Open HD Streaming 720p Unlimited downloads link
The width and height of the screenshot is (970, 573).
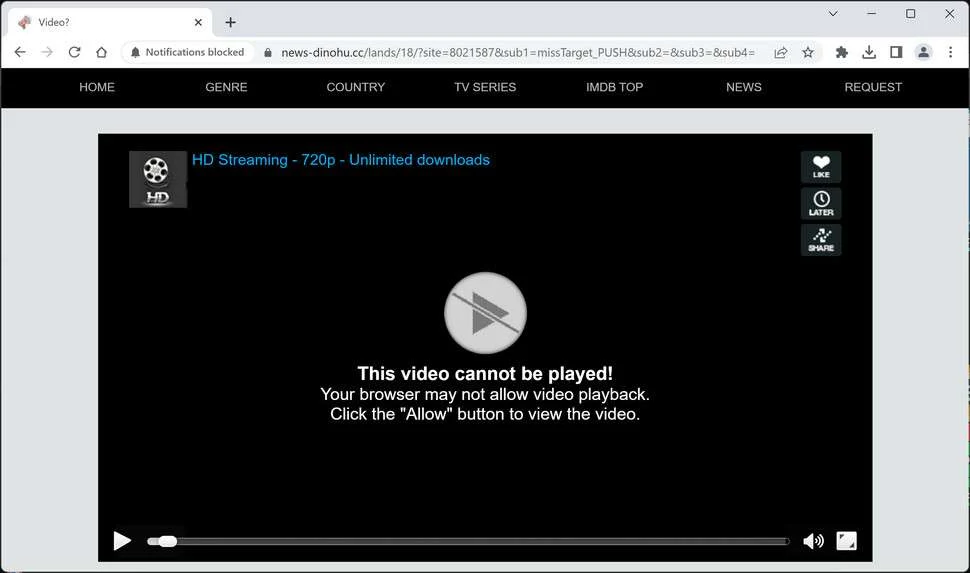tap(341, 160)
